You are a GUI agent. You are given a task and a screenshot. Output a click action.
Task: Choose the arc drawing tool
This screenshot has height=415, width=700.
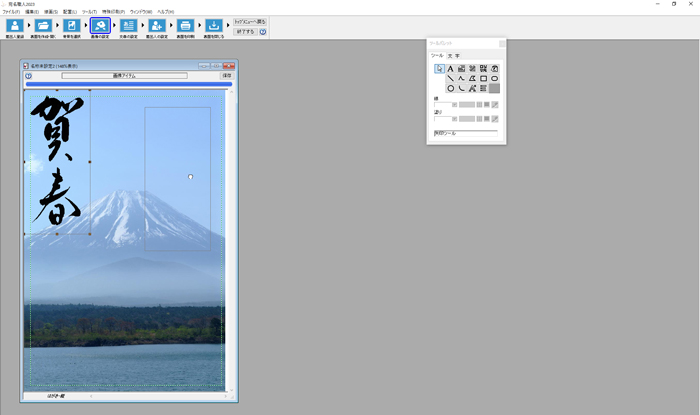[x=461, y=88]
